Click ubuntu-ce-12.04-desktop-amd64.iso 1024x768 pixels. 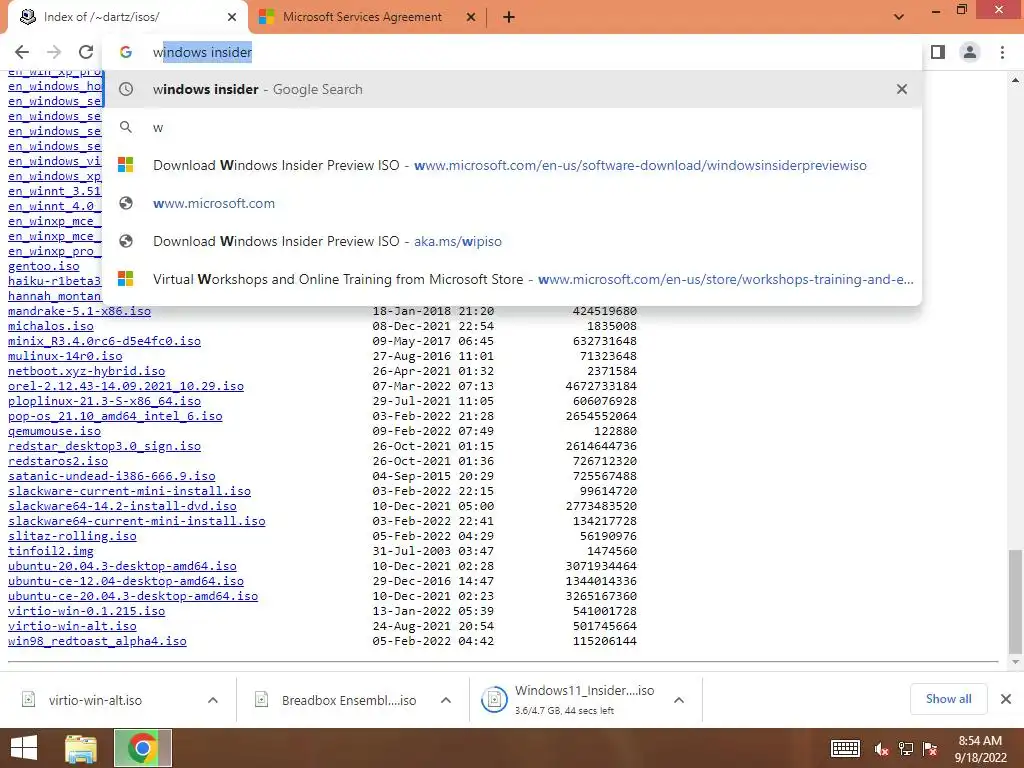pos(126,581)
